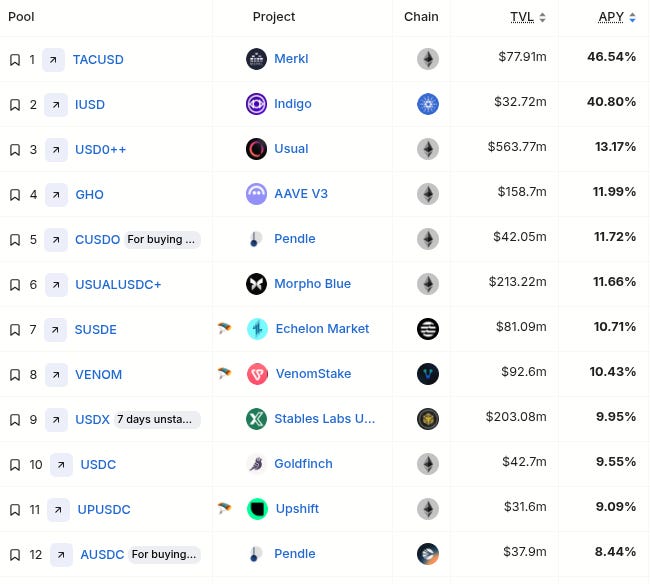Open external link arrow for SUSDE
This screenshot has width=650, height=584.
coord(56,330)
